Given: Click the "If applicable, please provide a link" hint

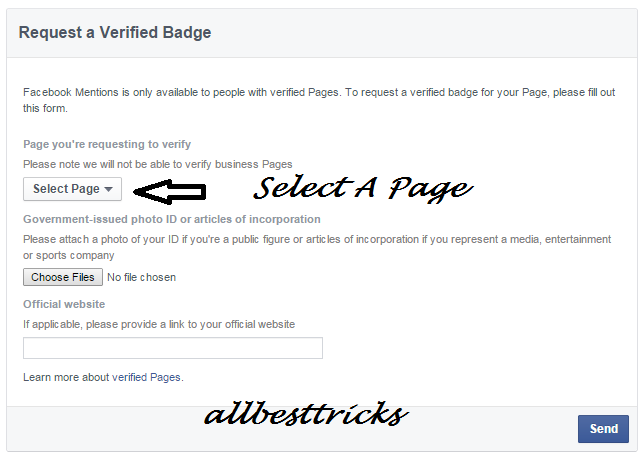Looking at the screenshot, I should click(x=159, y=324).
